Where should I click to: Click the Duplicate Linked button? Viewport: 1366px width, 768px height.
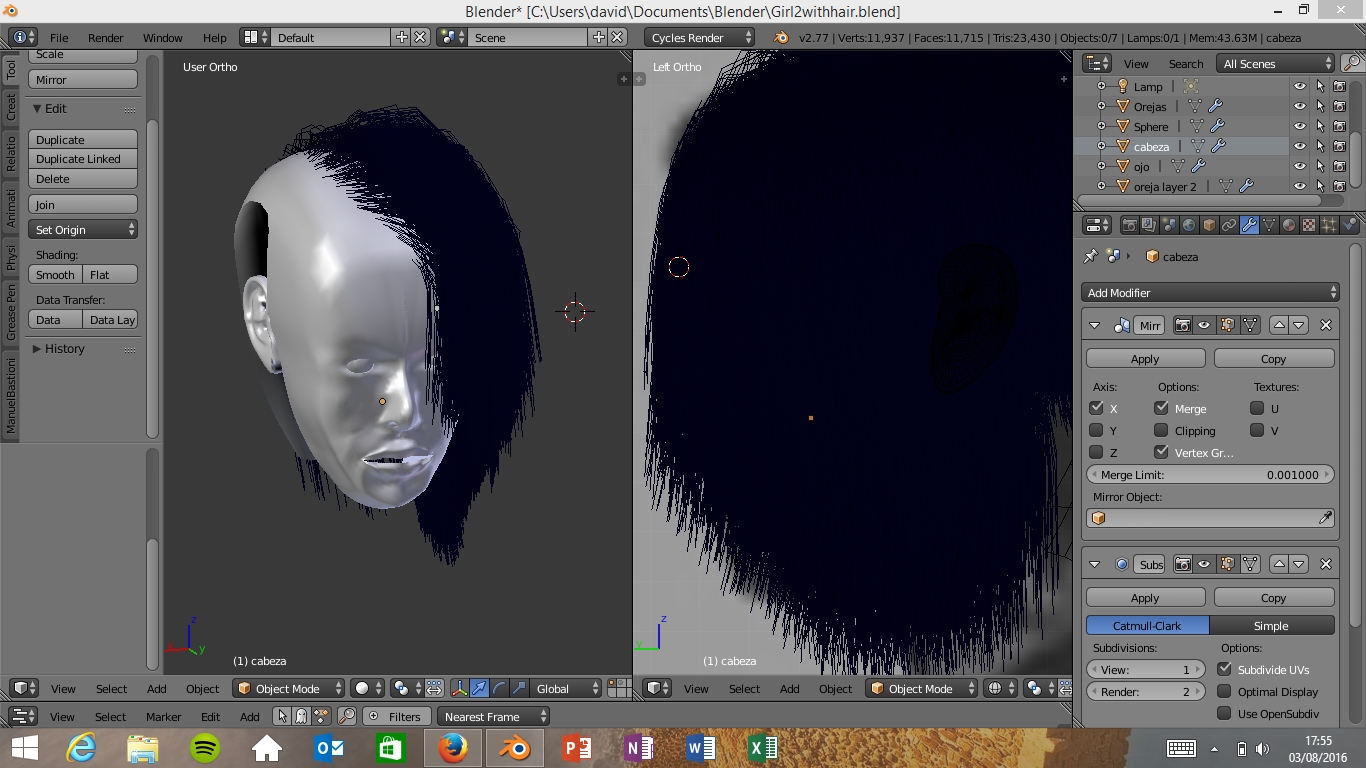(83, 159)
